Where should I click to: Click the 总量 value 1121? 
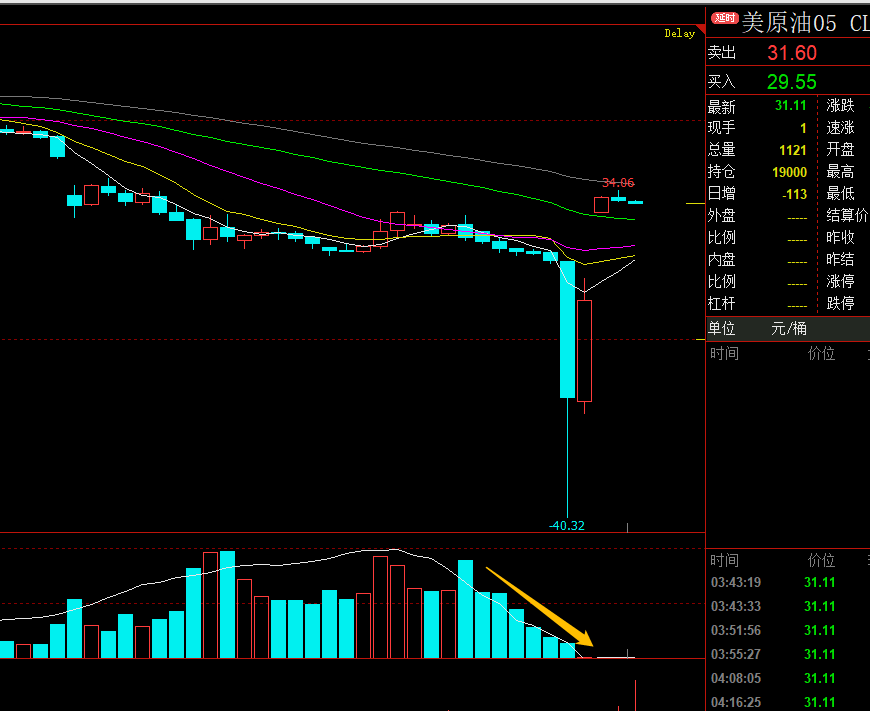[x=792, y=150]
